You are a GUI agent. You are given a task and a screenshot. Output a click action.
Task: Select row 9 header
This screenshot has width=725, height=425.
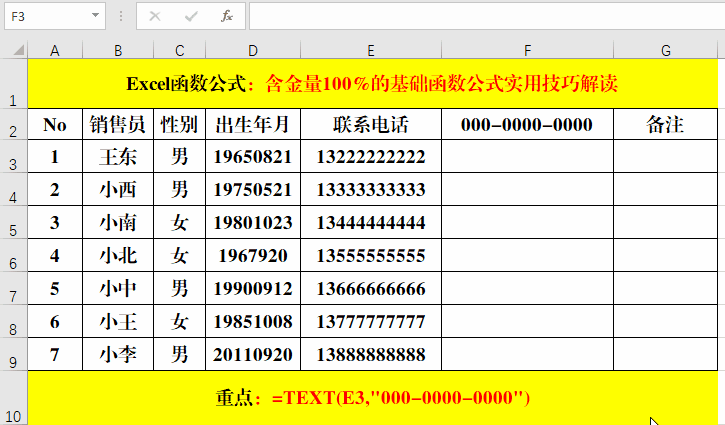[13, 354]
